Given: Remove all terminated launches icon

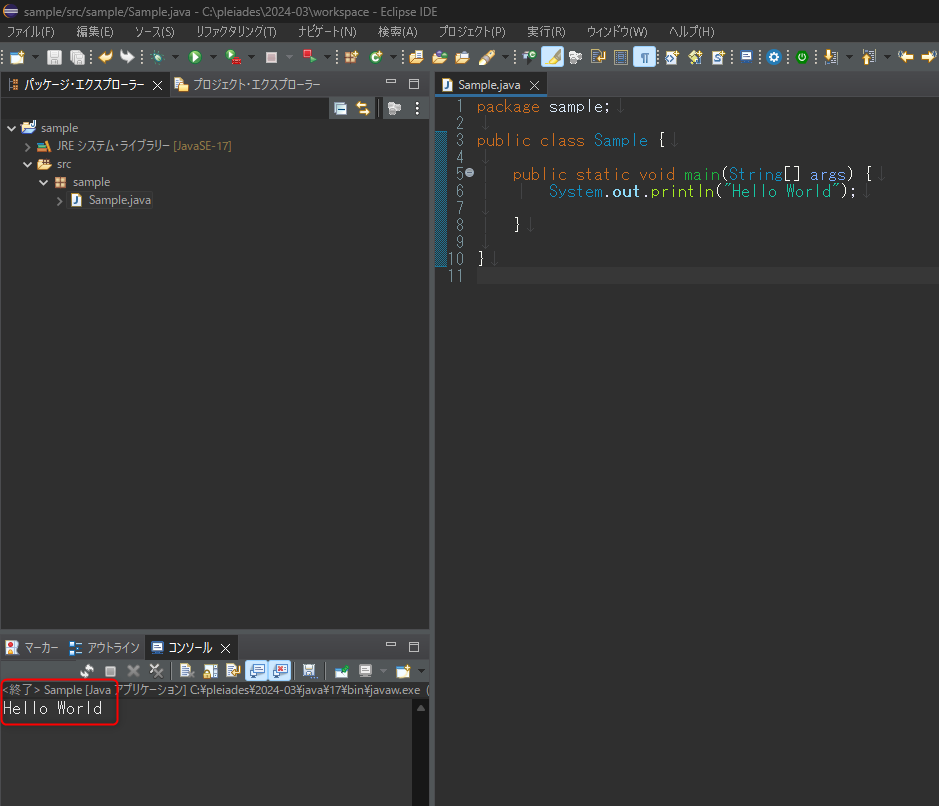Looking at the screenshot, I should [156, 671].
